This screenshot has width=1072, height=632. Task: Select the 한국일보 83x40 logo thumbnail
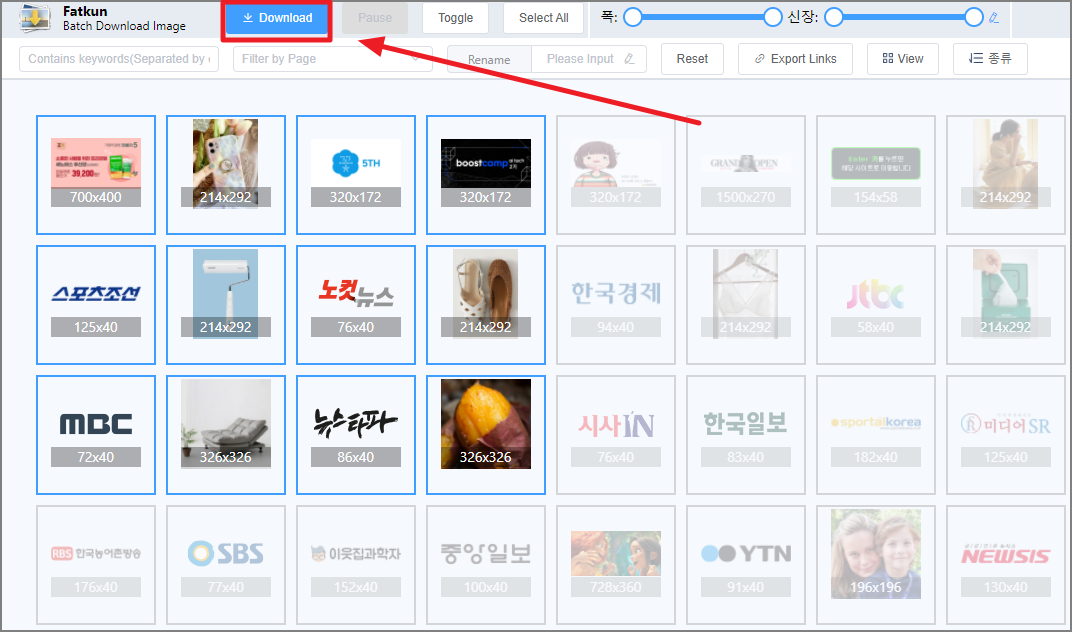(745, 435)
